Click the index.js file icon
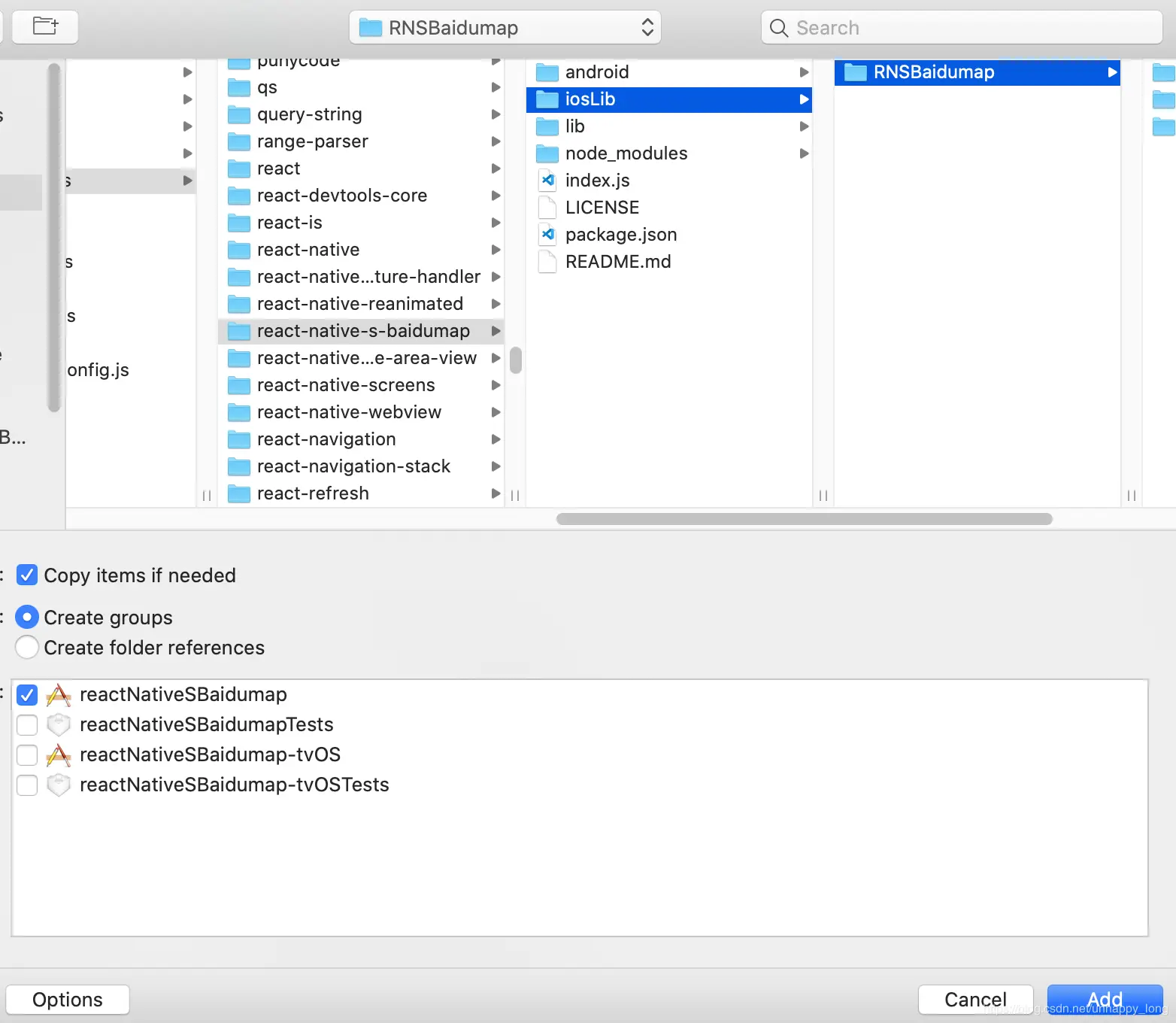The image size is (1176, 1023). (547, 181)
